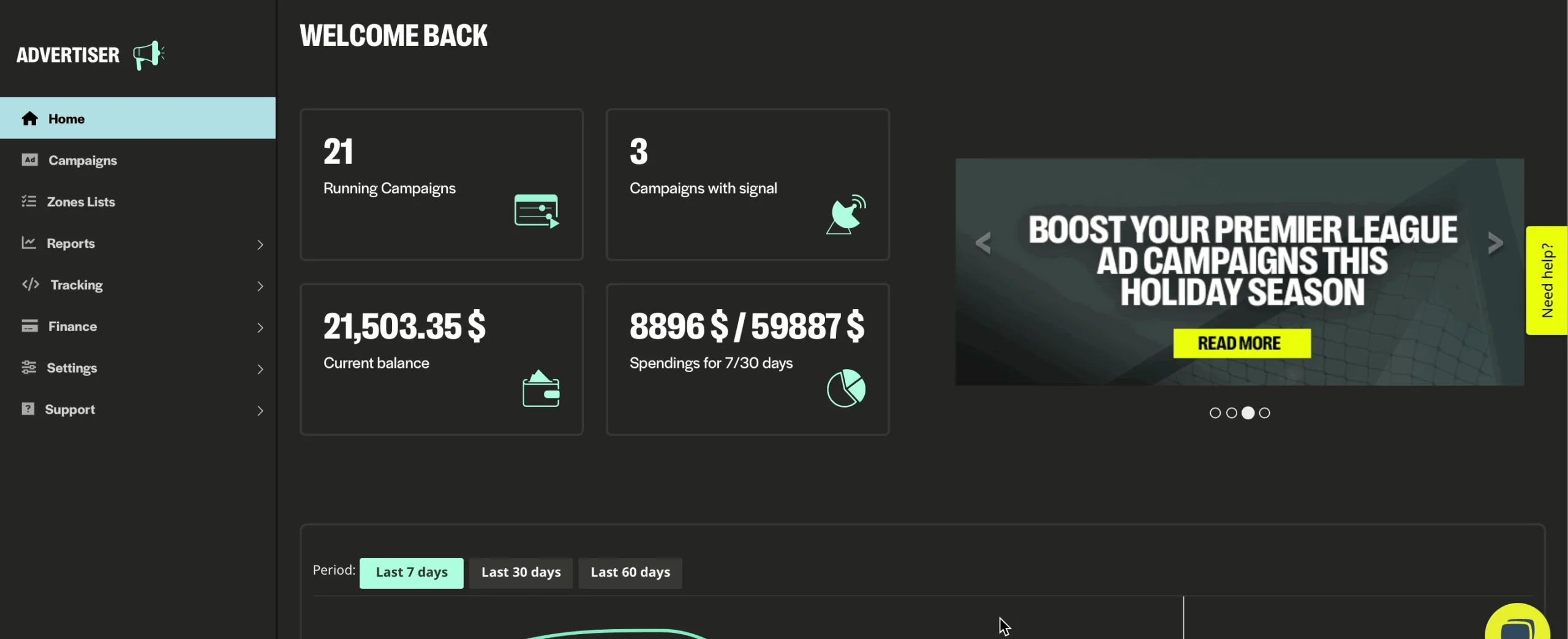Select the third carousel dot

click(1248, 413)
